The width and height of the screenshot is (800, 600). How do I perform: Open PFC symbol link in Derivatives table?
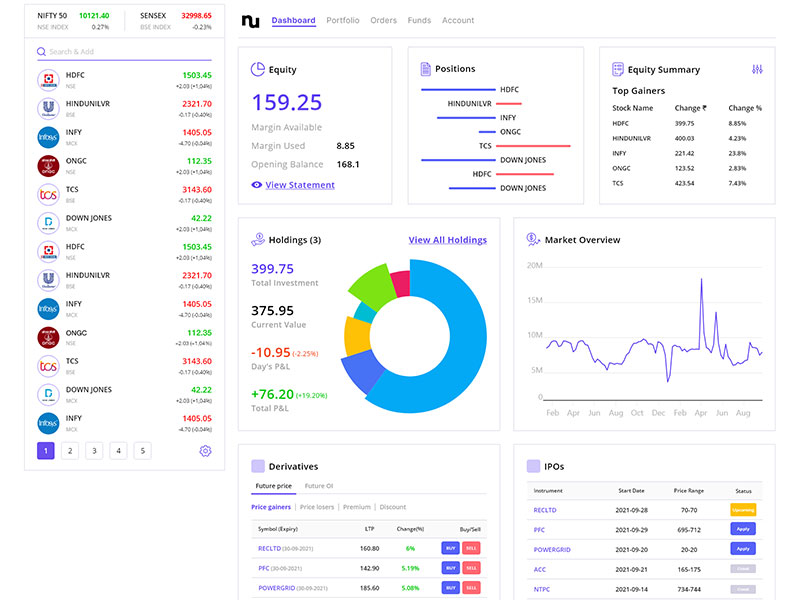coord(264,568)
